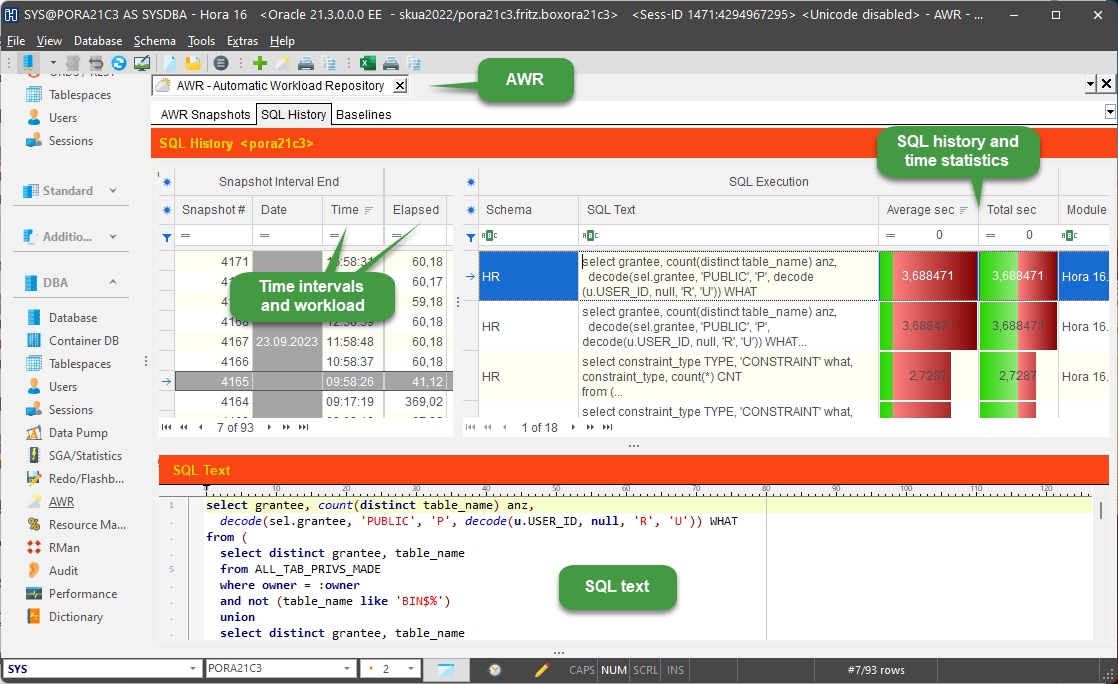This screenshot has height=684, width=1118.
Task: Go to next record in SQL Execution navigator
Action: click(574, 427)
